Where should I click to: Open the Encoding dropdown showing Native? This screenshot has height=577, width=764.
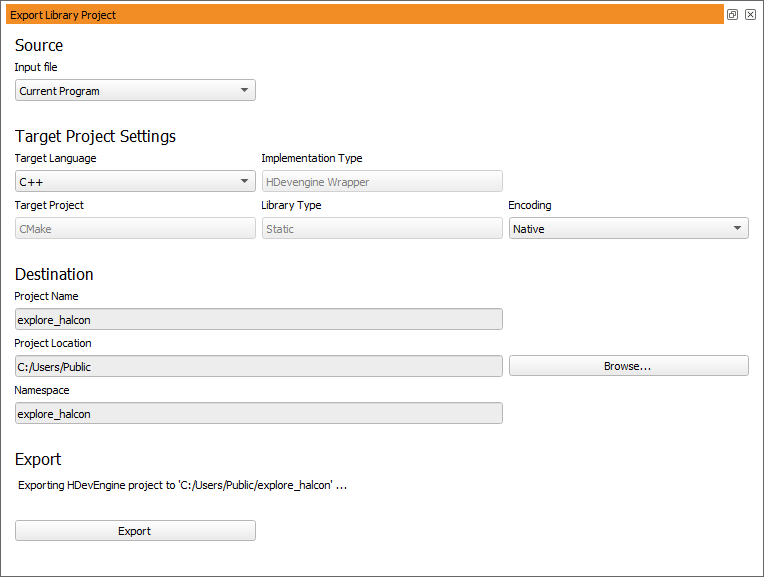click(628, 229)
